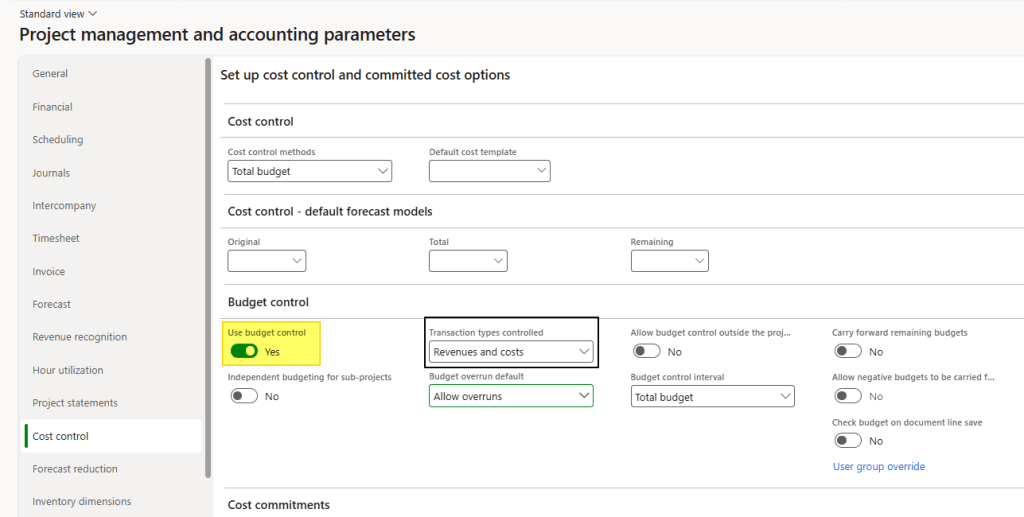This screenshot has height=517, width=1024.
Task: Expand the Default cost template dropdown
Action: pyautogui.click(x=489, y=171)
